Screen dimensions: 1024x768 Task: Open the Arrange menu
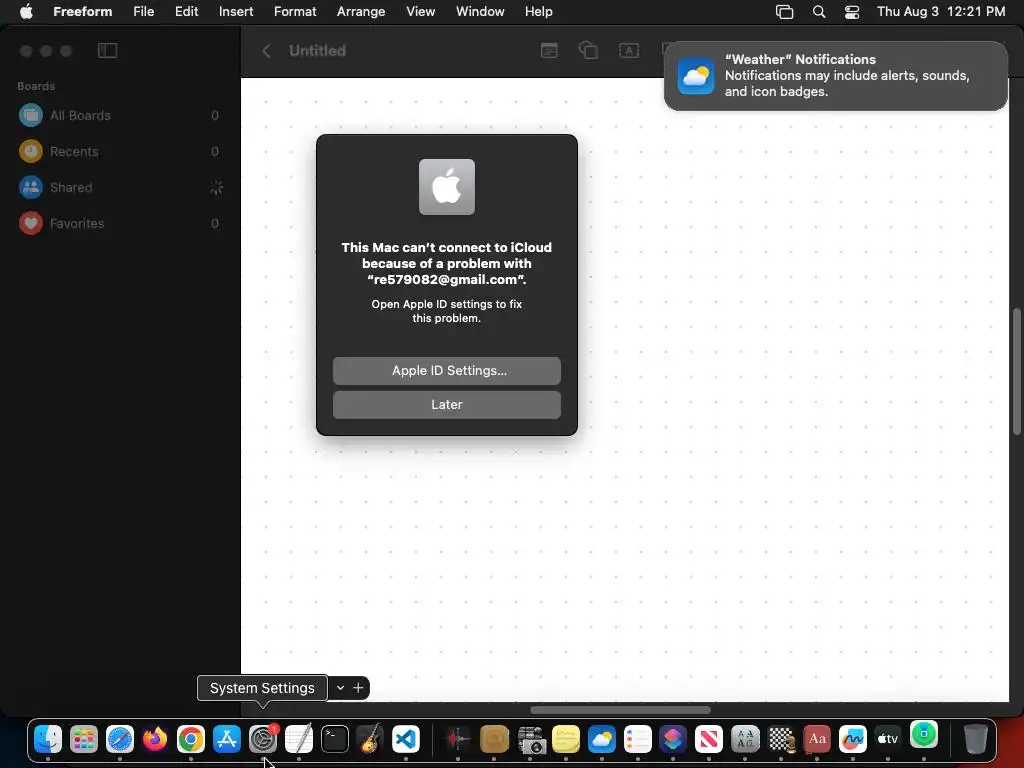[361, 11]
